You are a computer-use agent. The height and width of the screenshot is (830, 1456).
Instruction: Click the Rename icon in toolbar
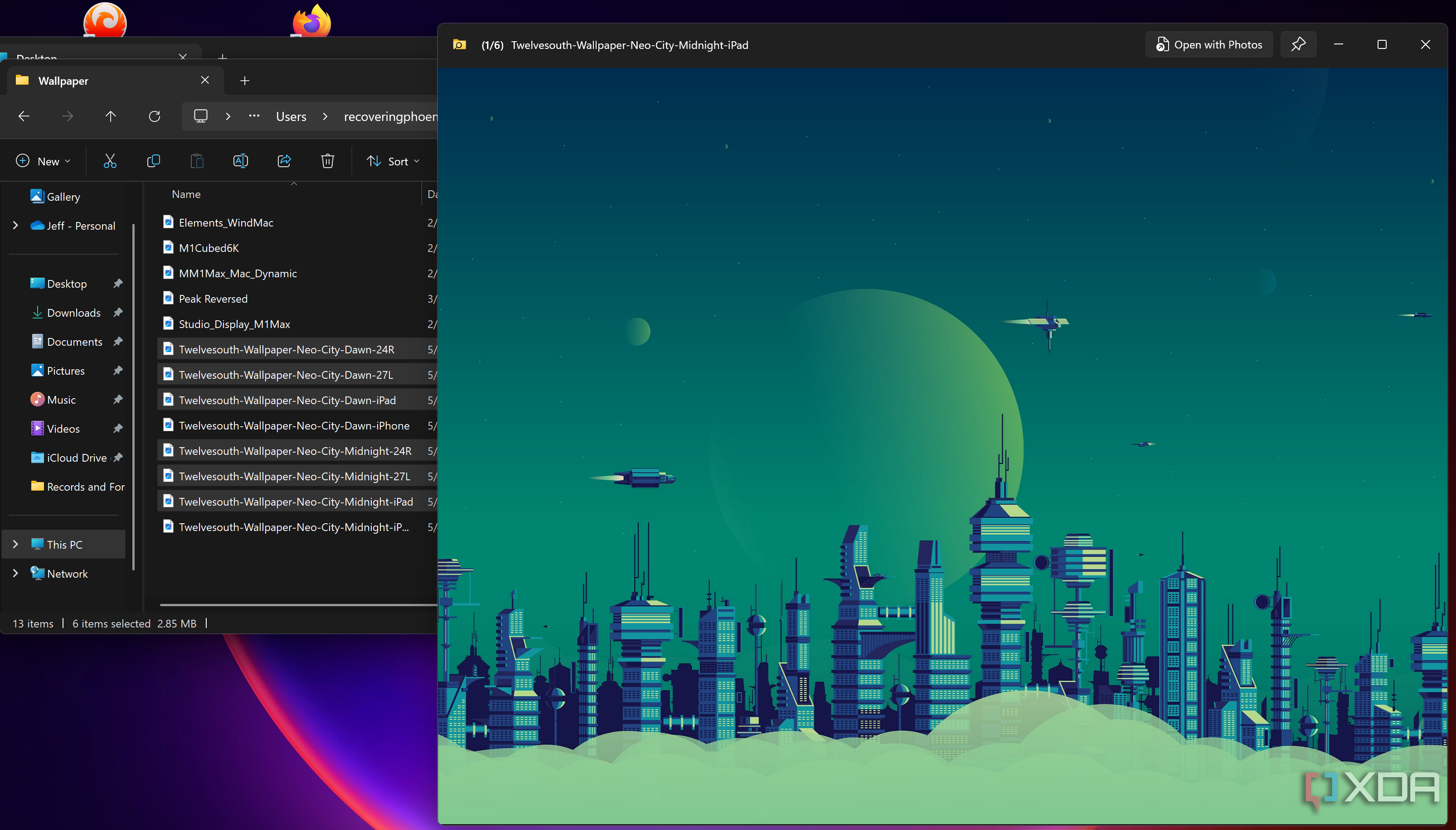[x=240, y=161]
